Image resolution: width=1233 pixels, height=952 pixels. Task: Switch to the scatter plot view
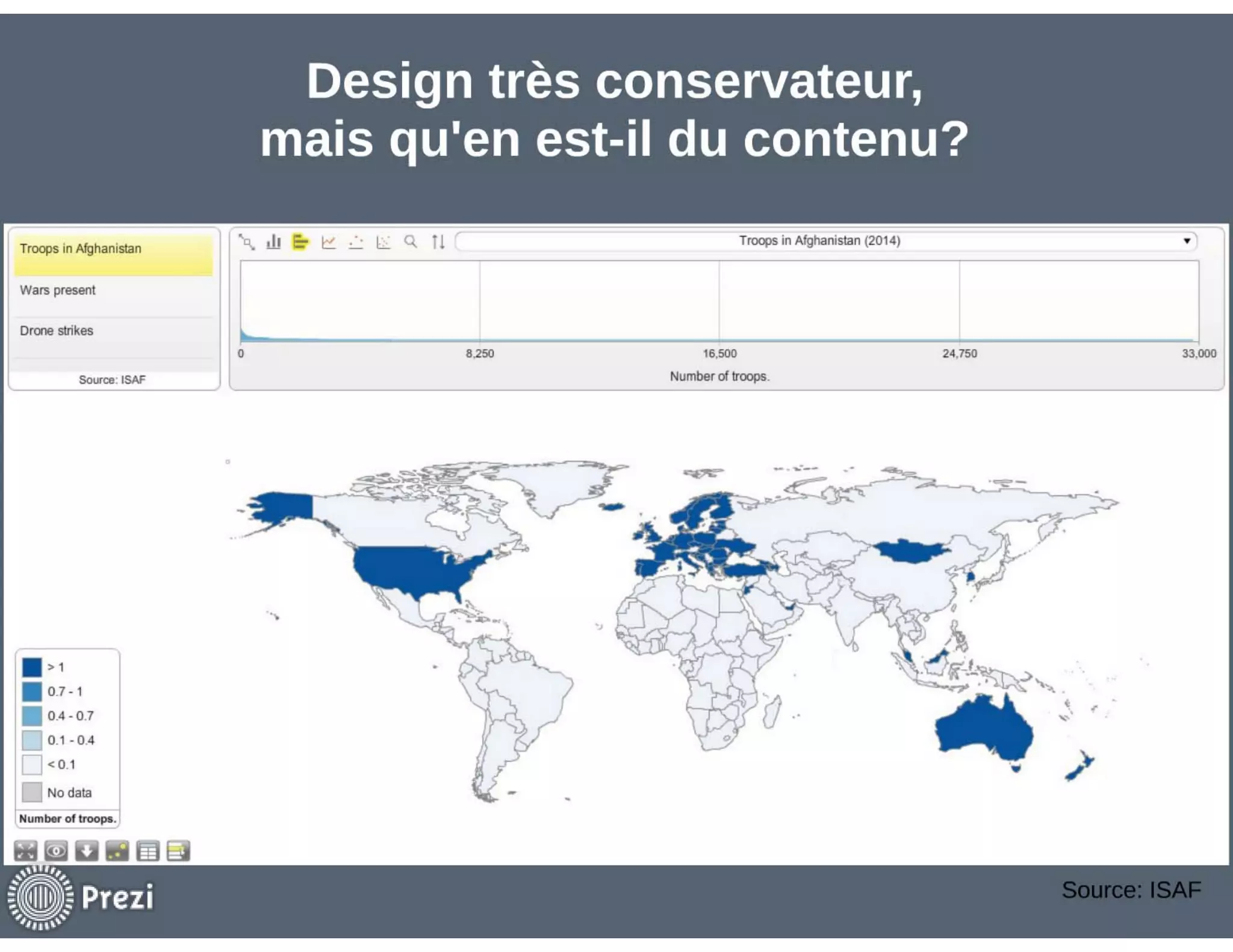[384, 242]
